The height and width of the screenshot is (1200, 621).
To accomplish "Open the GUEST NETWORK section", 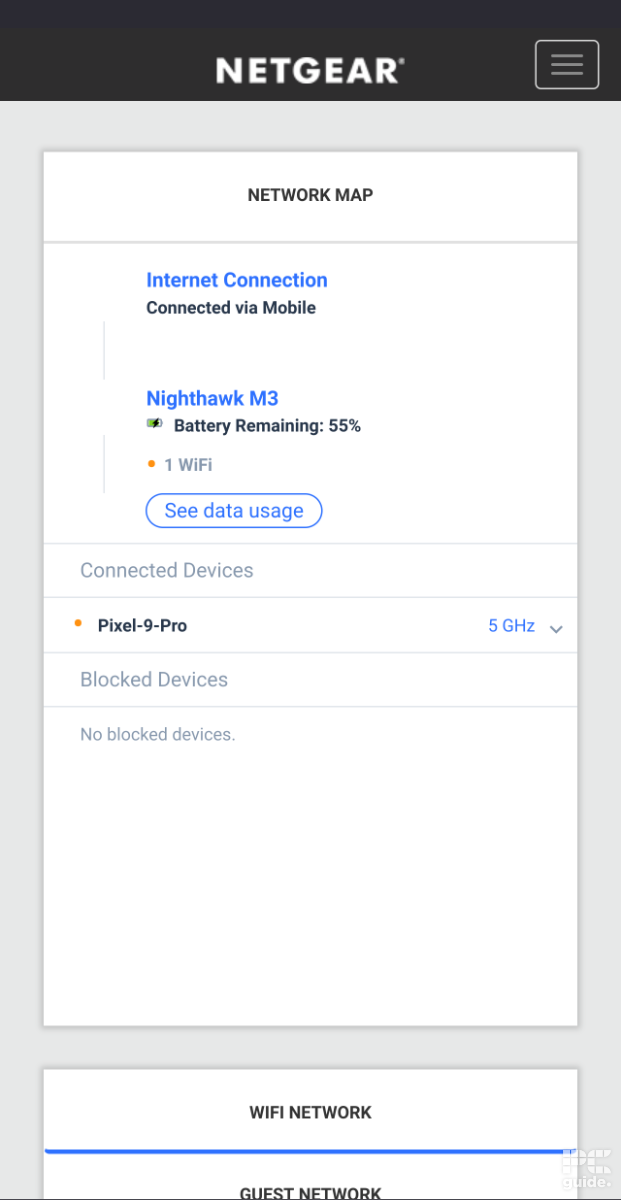I will (x=310, y=1192).
